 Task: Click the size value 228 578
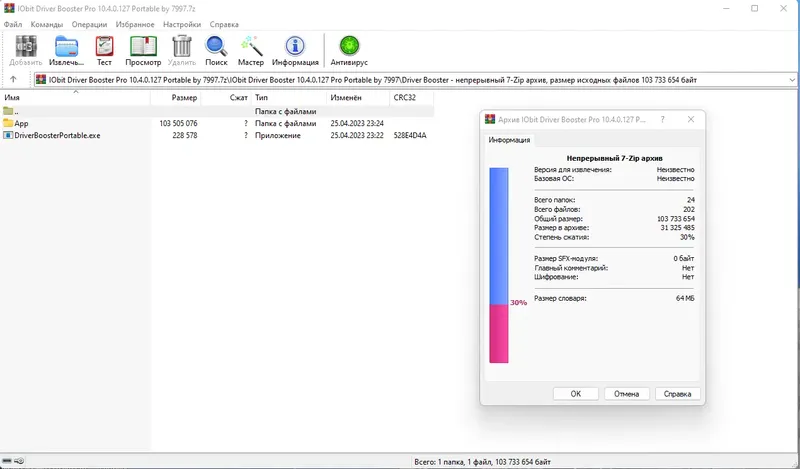coord(185,135)
